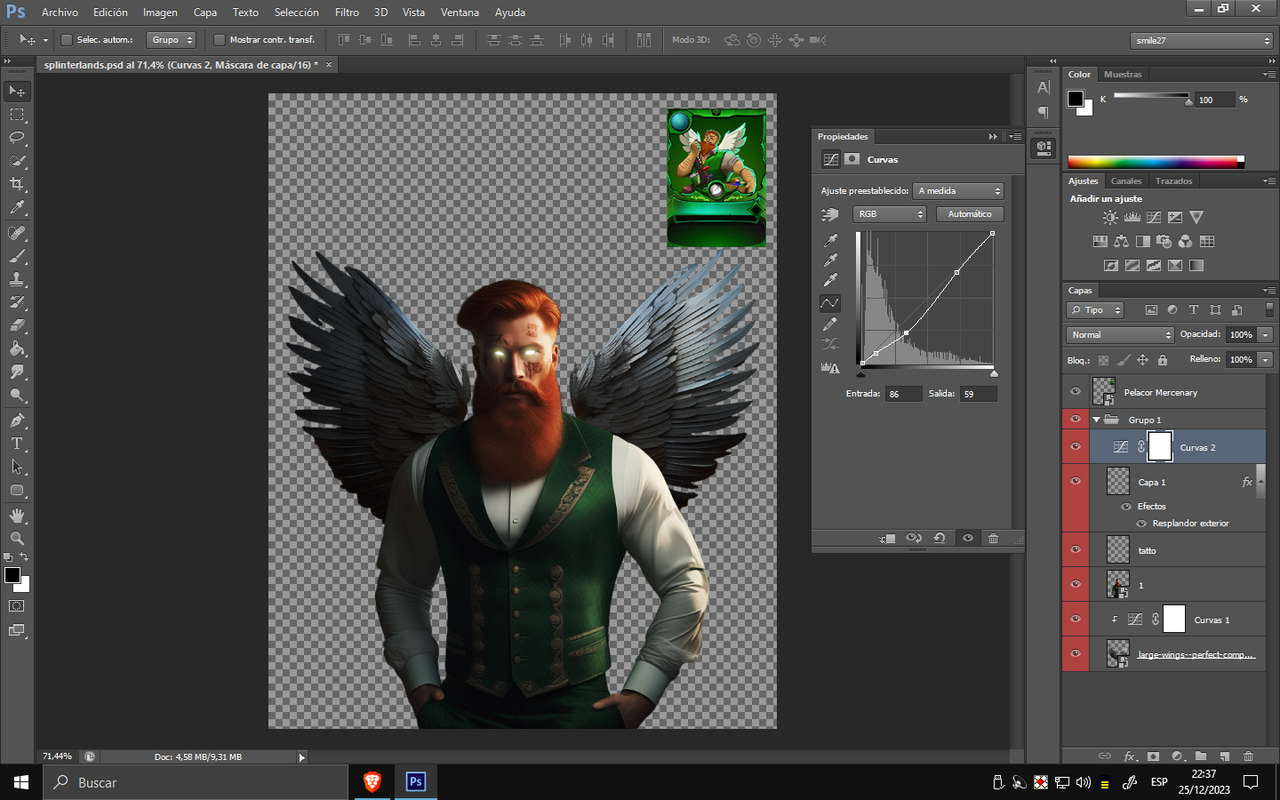Screen dimensions: 1280x800
Task: Select the Crop tool
Action: 17,184
